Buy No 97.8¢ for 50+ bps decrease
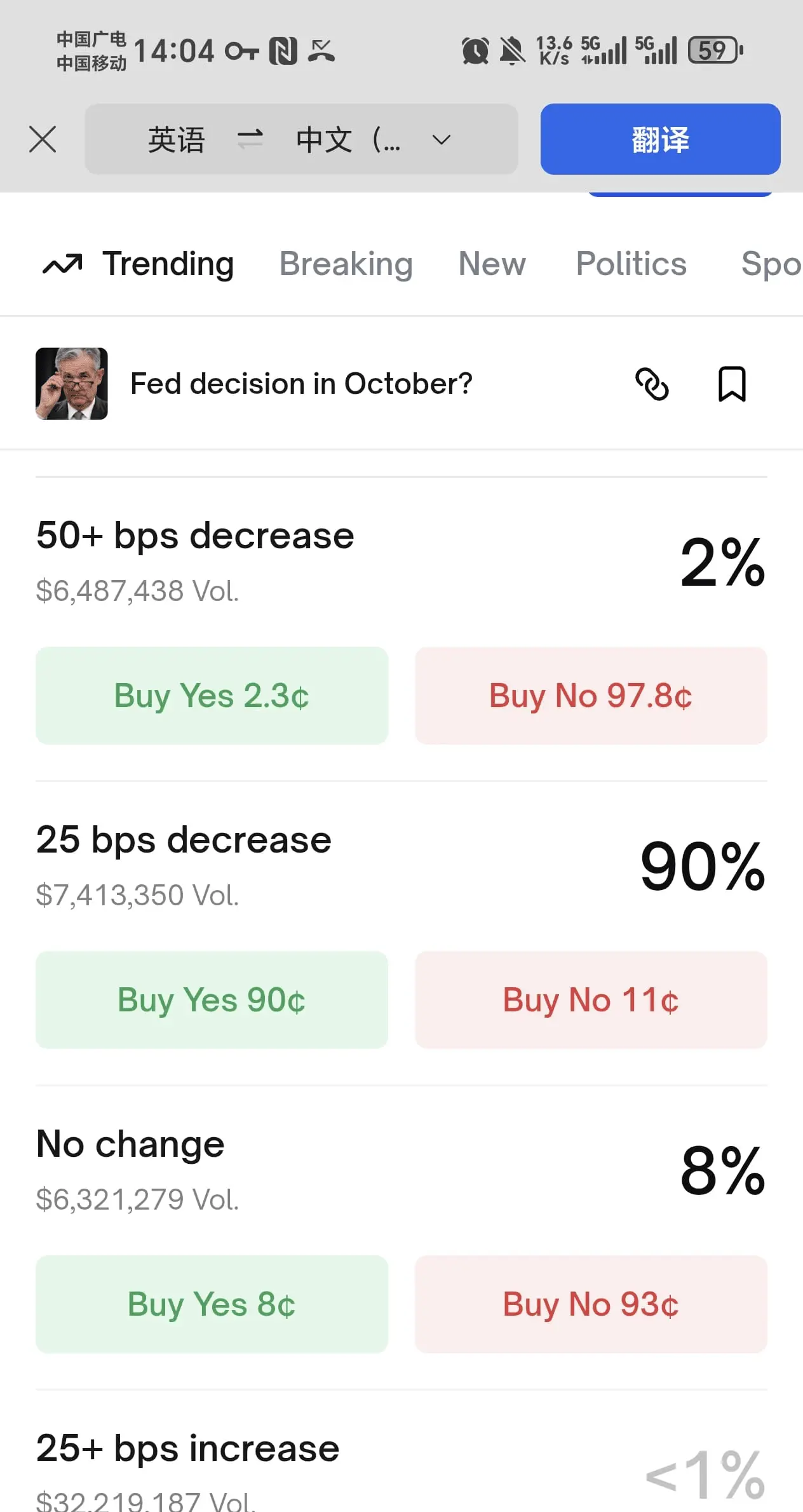 pyautogui.click(x=591, y=696)
